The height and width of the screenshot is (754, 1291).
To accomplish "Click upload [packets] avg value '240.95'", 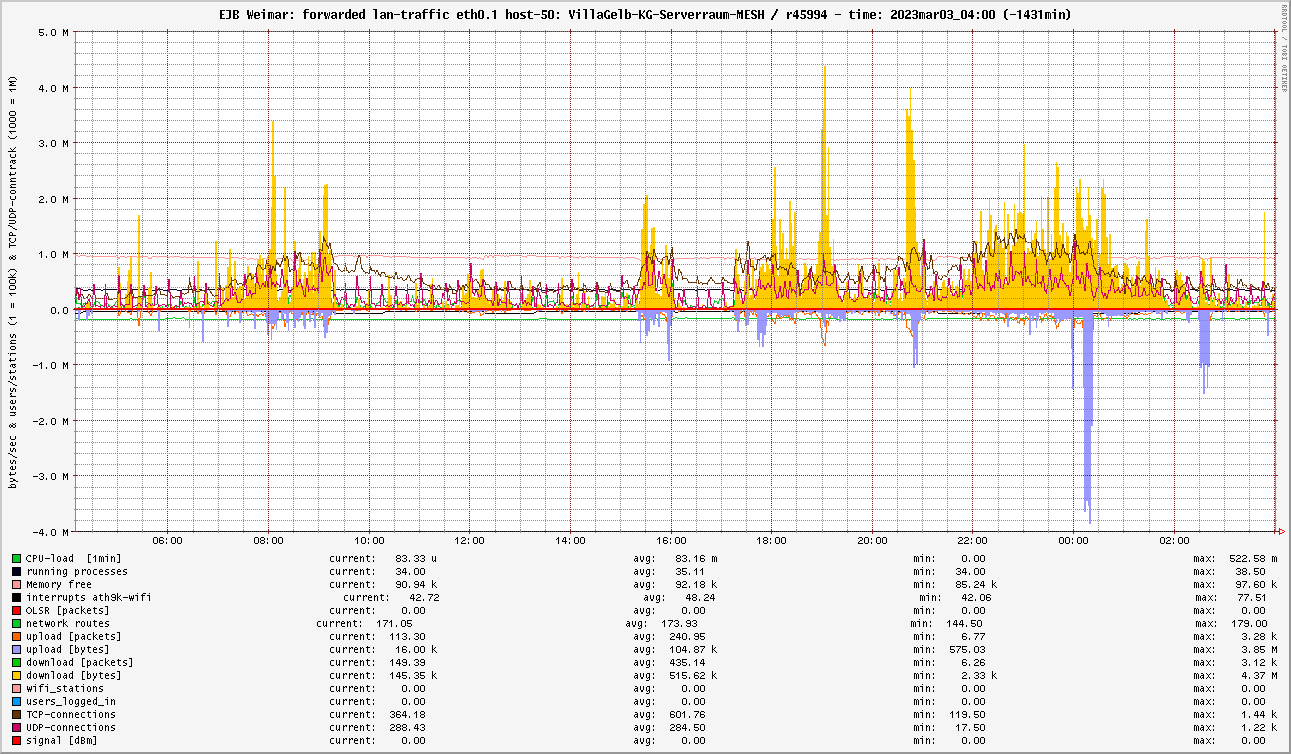I will point(686,636).
